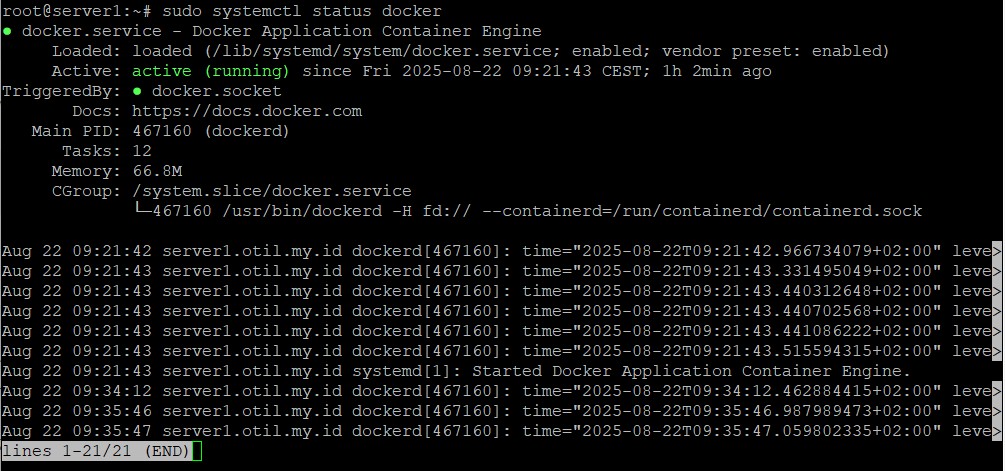Click the truncation arrow on the 09:34:12 log line
Screen dimensions: 1005x471
tap(995, 391)
